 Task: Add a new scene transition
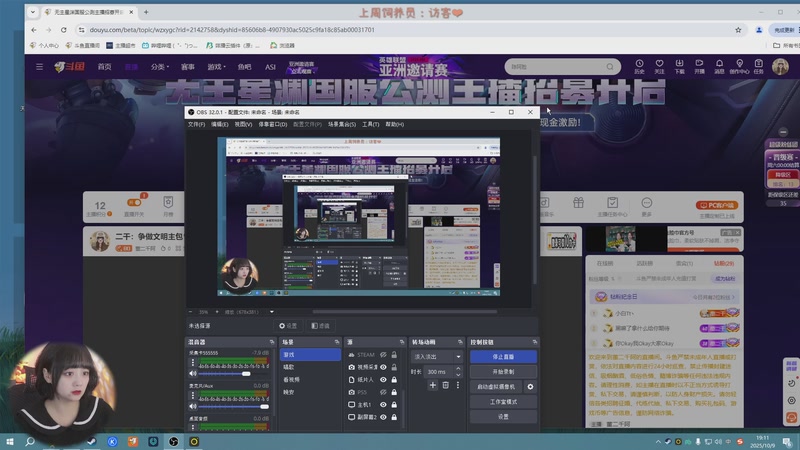[x=433, y=385]
